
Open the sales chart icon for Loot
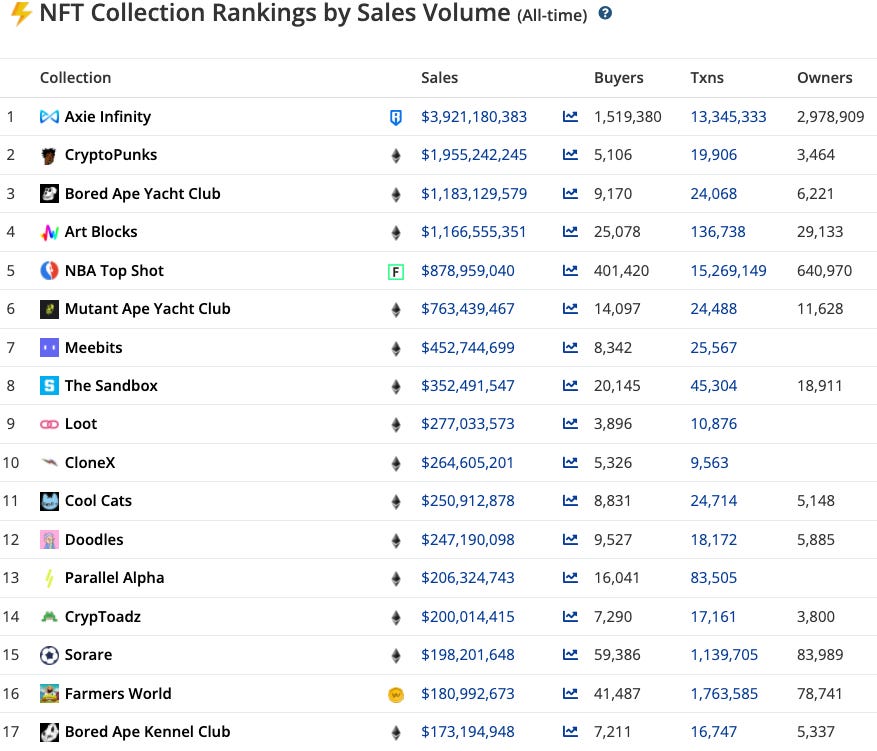pyautogui.click(x=570, y=424)
